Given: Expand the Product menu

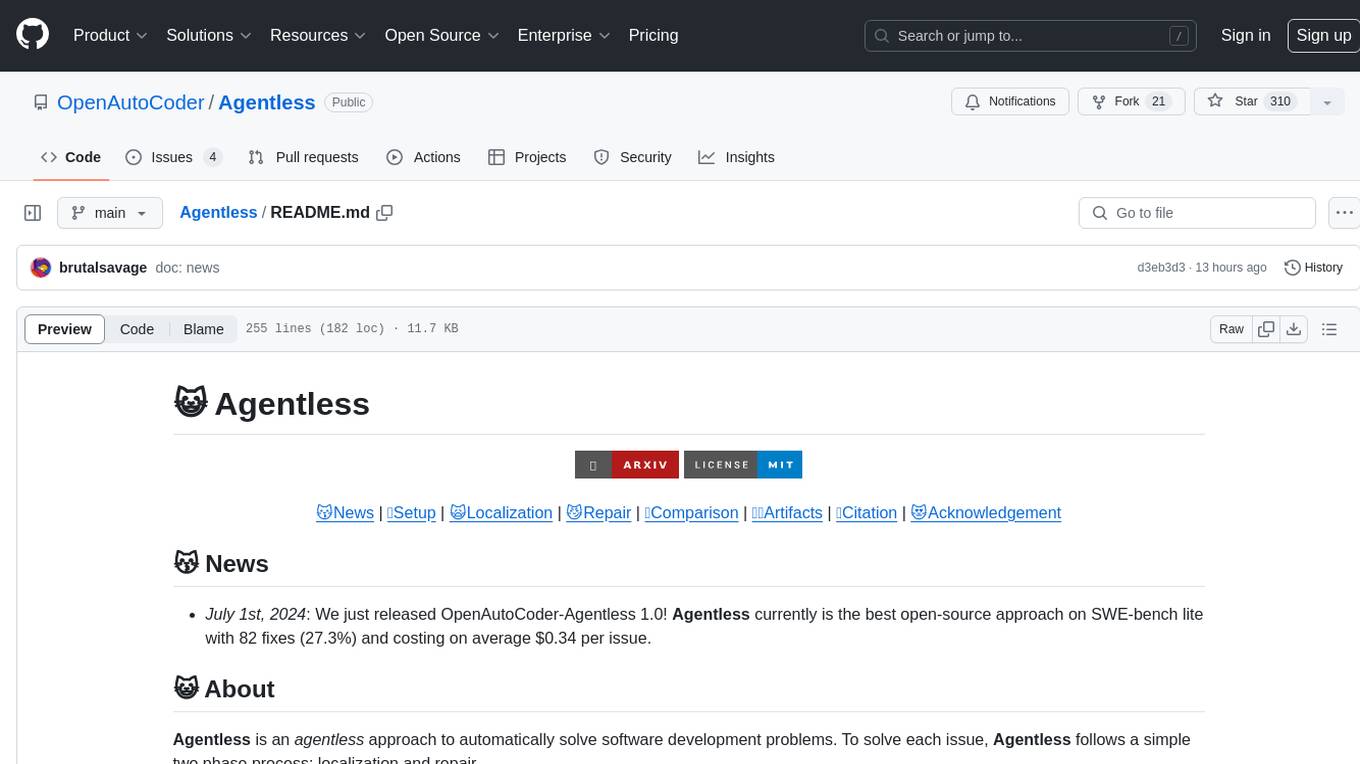Looking at the screenshot, I should click(x=110, y=35).
